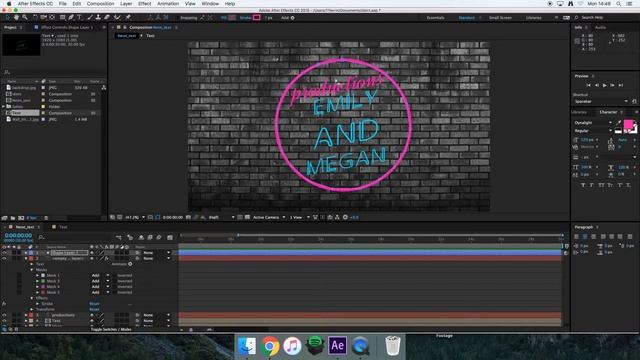Click the shape Fill color swatch

(232, 18)
